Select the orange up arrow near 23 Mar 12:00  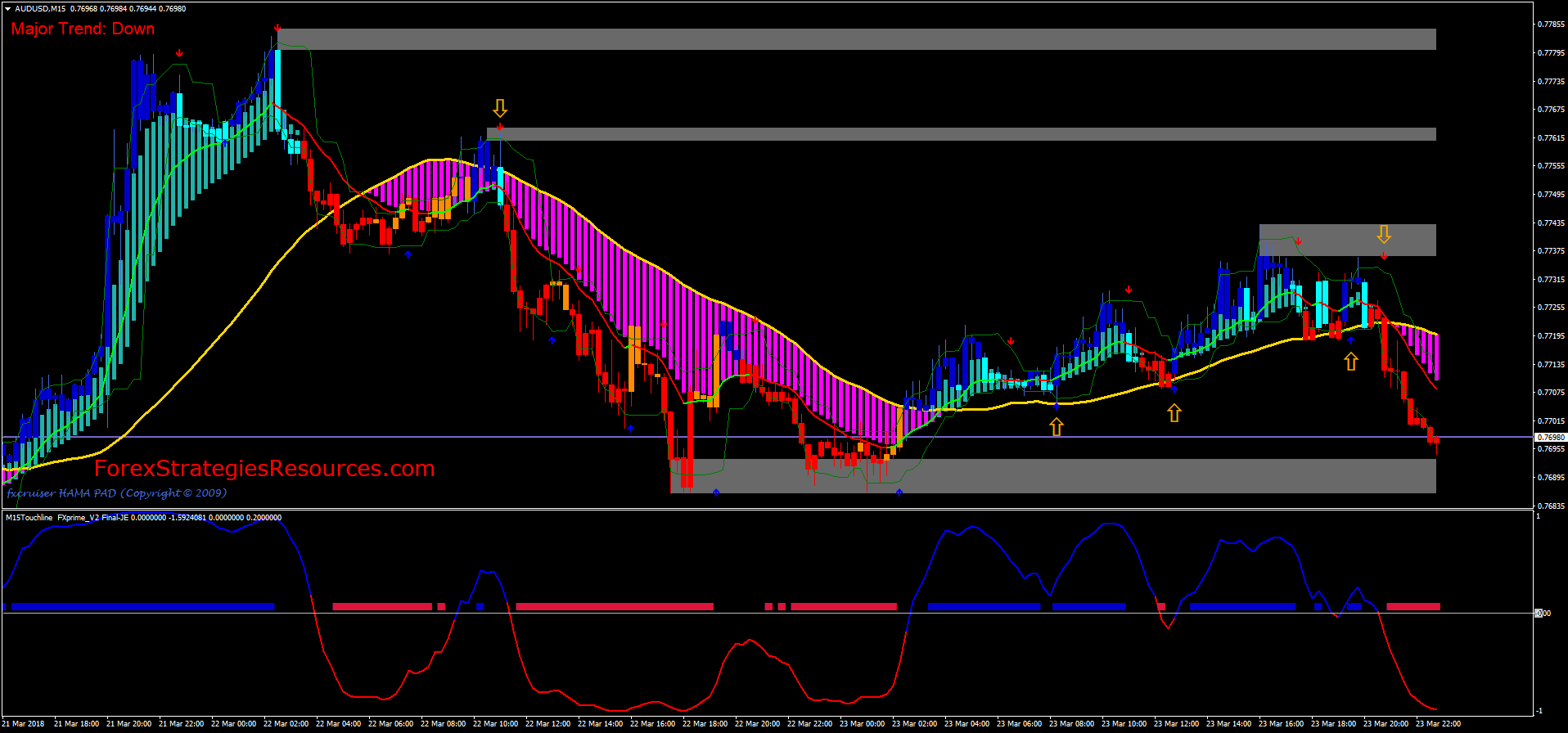point(1174,413)
